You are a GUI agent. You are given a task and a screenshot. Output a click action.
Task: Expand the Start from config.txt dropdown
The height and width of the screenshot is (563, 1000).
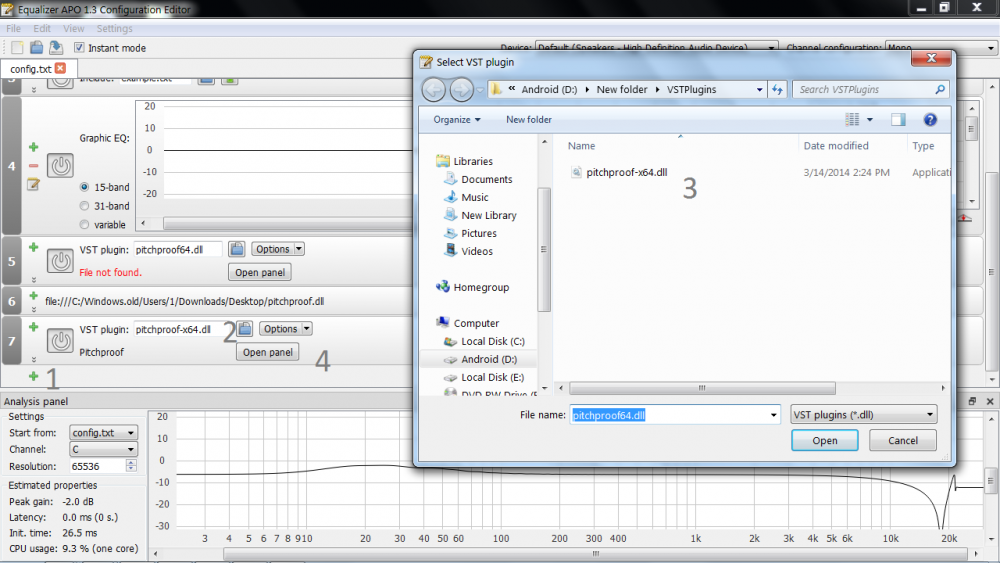click(x=103, y=433)
